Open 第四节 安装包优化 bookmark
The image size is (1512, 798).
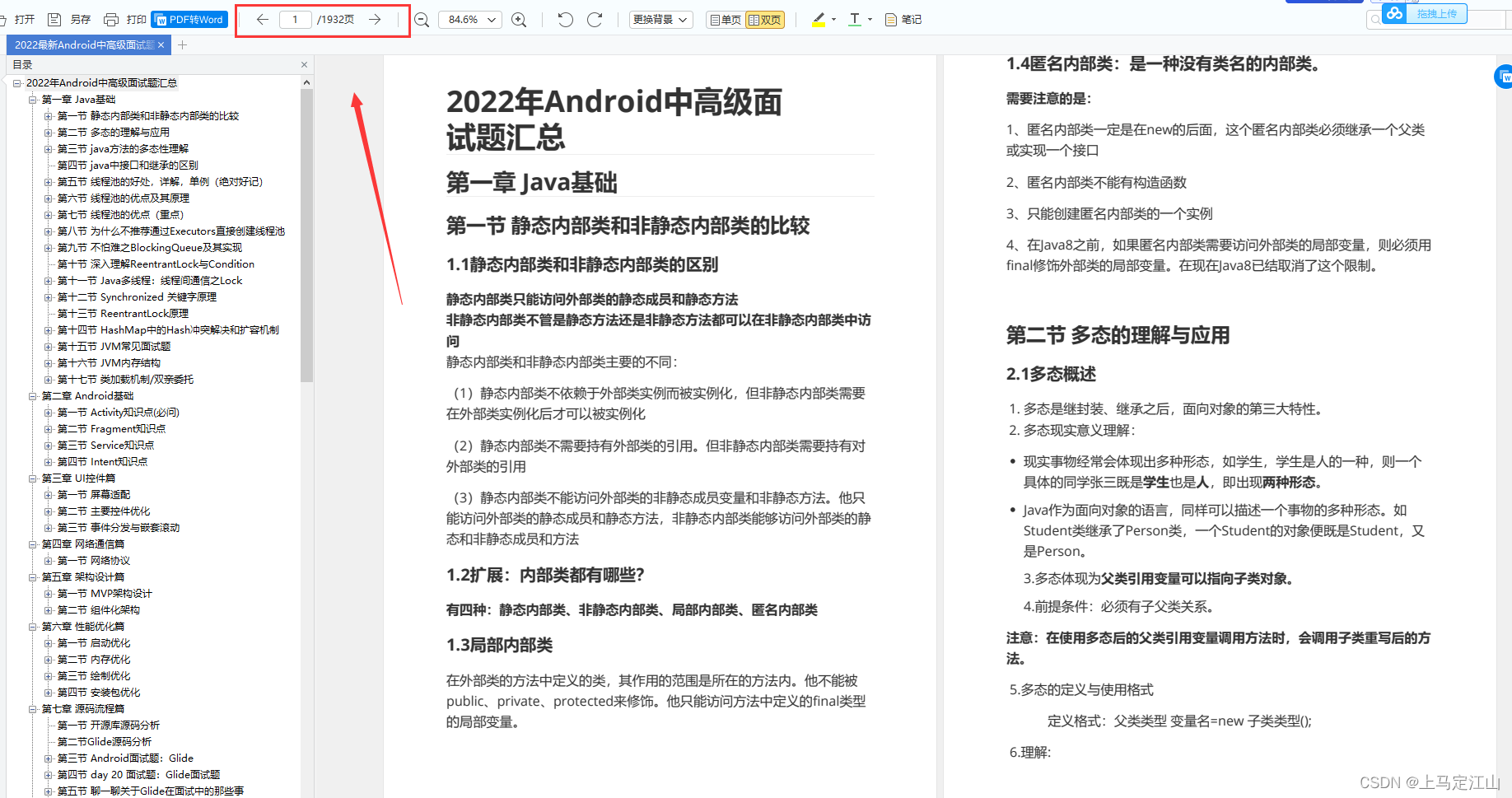(99, 692)
